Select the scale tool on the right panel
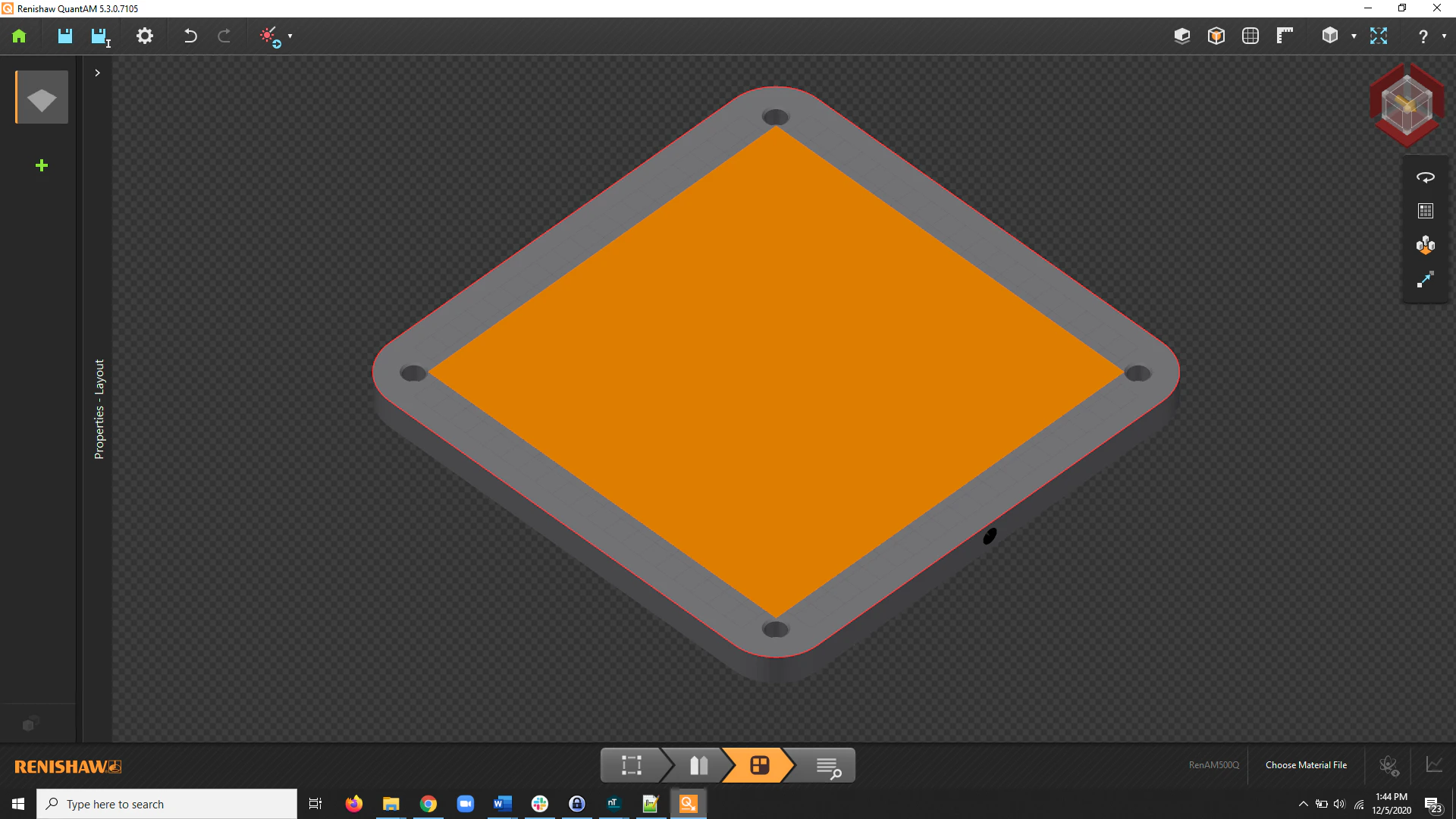1456x819 pixels. click(x=1426, y=280)
